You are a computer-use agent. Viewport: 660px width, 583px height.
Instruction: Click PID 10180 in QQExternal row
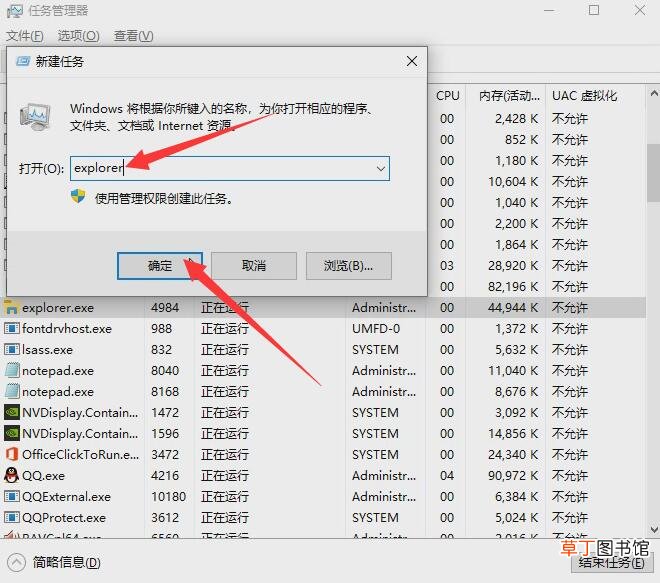click(168, 497)
